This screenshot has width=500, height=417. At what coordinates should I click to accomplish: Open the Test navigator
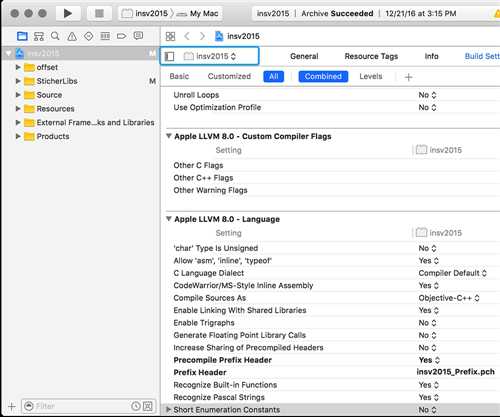tap(88, 36)
